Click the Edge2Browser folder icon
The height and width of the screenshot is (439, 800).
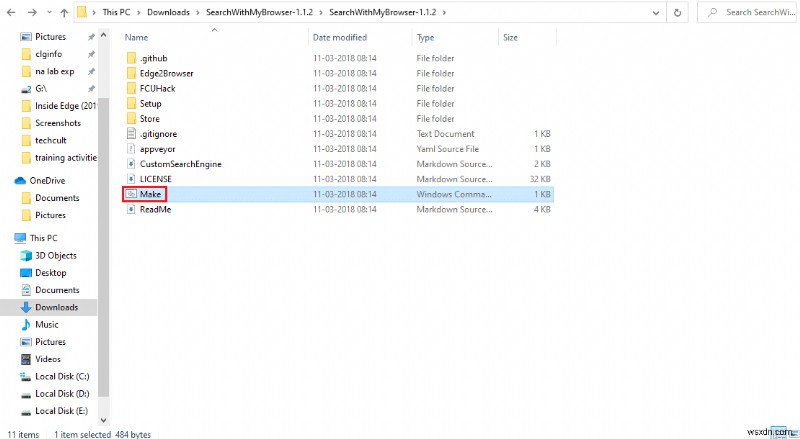131,74
